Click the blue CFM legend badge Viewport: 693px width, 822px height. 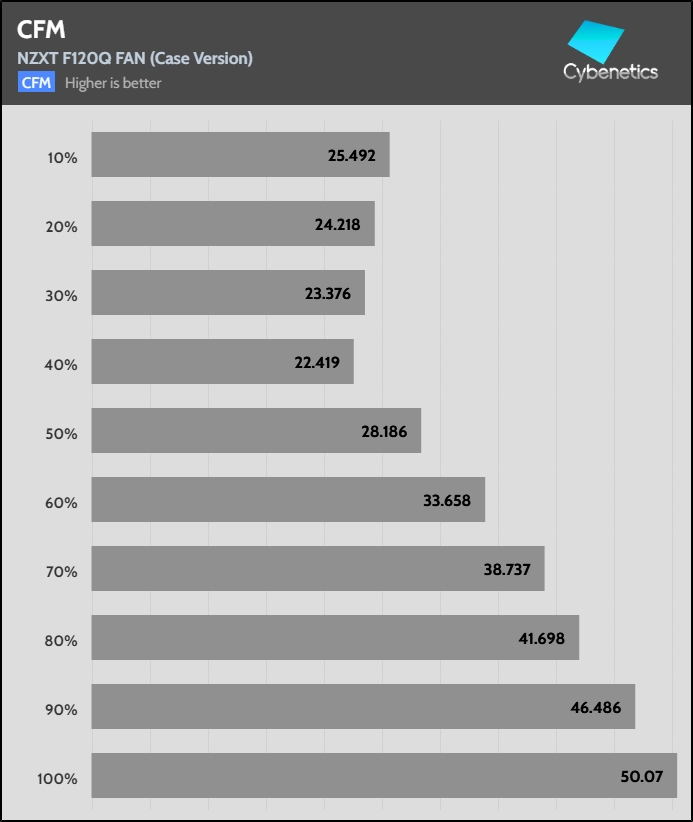(36, 82)
